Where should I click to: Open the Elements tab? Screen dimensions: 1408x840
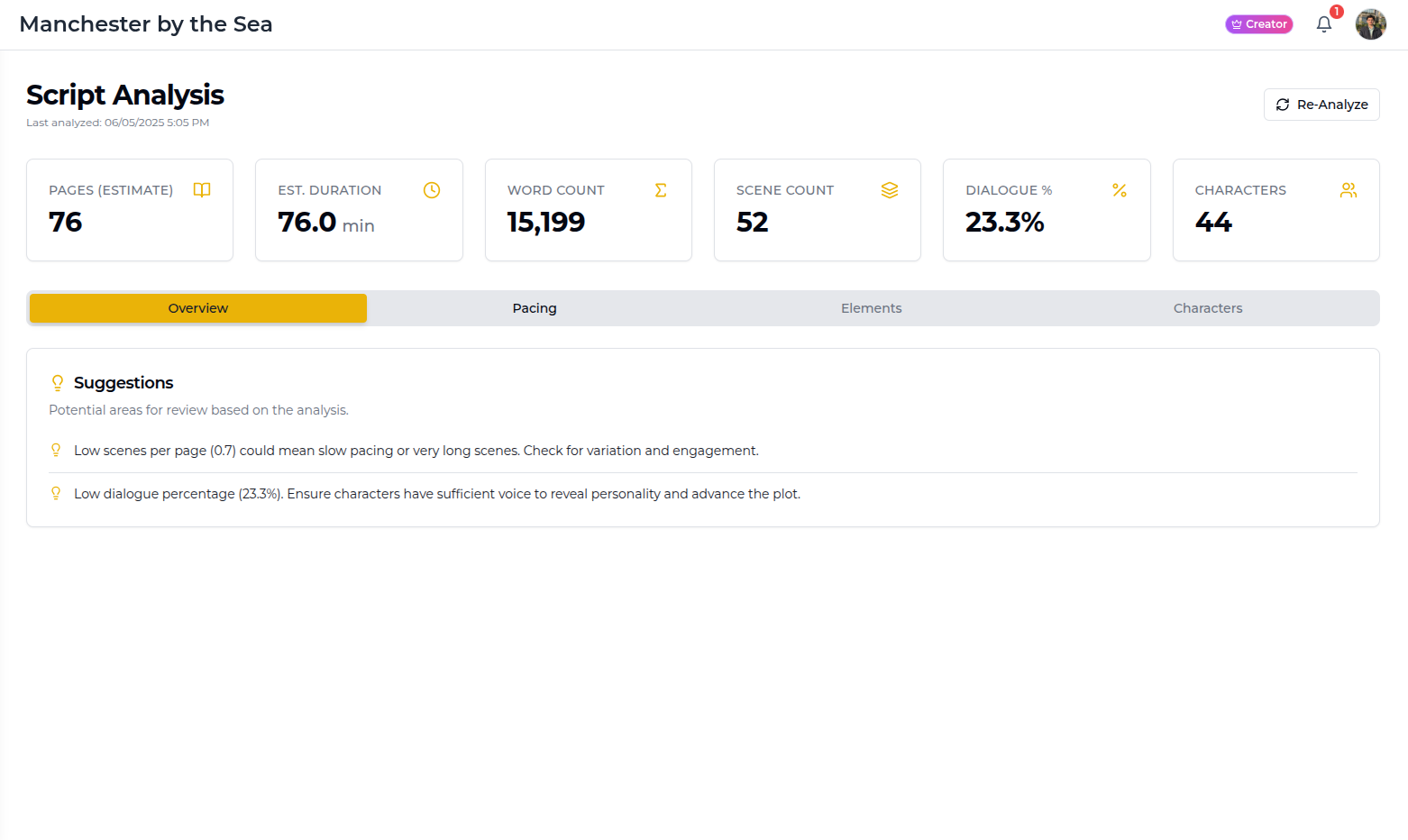click(x=871, y=308)
